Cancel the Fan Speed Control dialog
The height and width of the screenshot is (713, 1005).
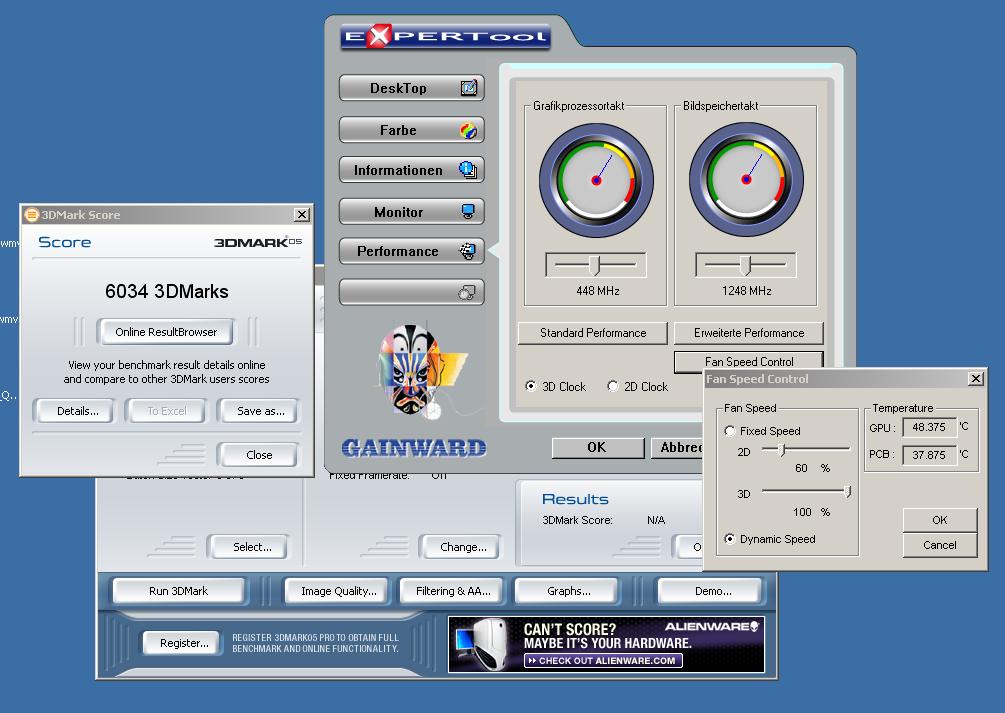coord(940,545)
